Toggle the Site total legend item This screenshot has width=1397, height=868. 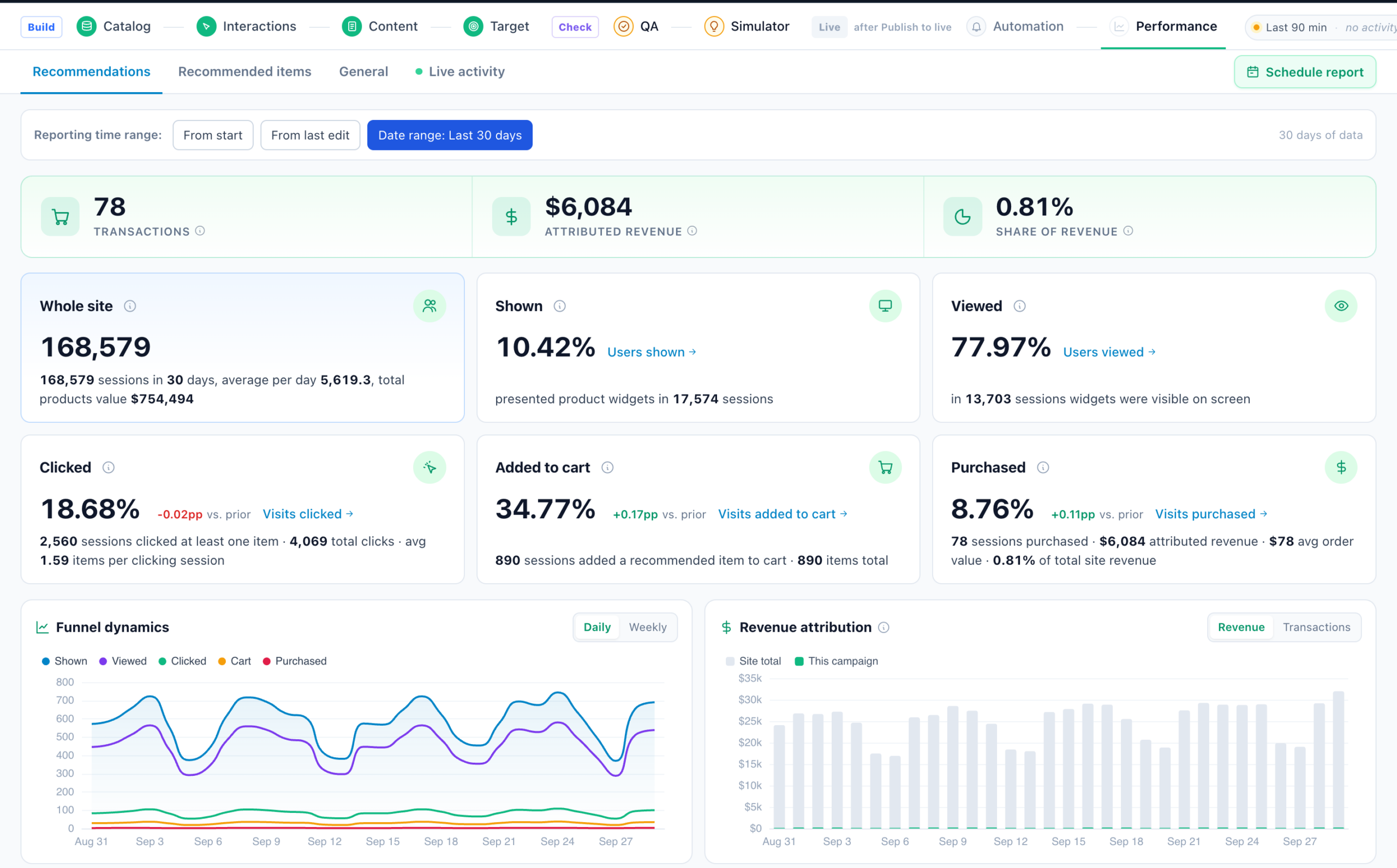753,661
